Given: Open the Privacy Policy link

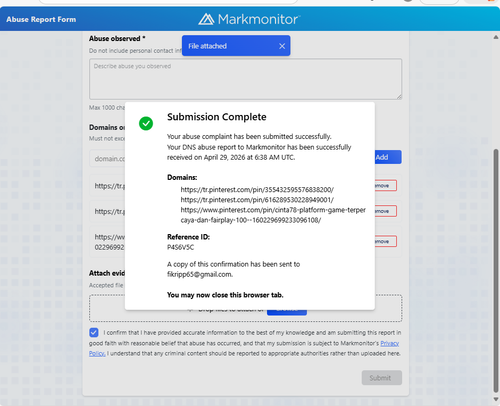Looking at the screenshot, I should pyautogui.click(x=390, y=343).
